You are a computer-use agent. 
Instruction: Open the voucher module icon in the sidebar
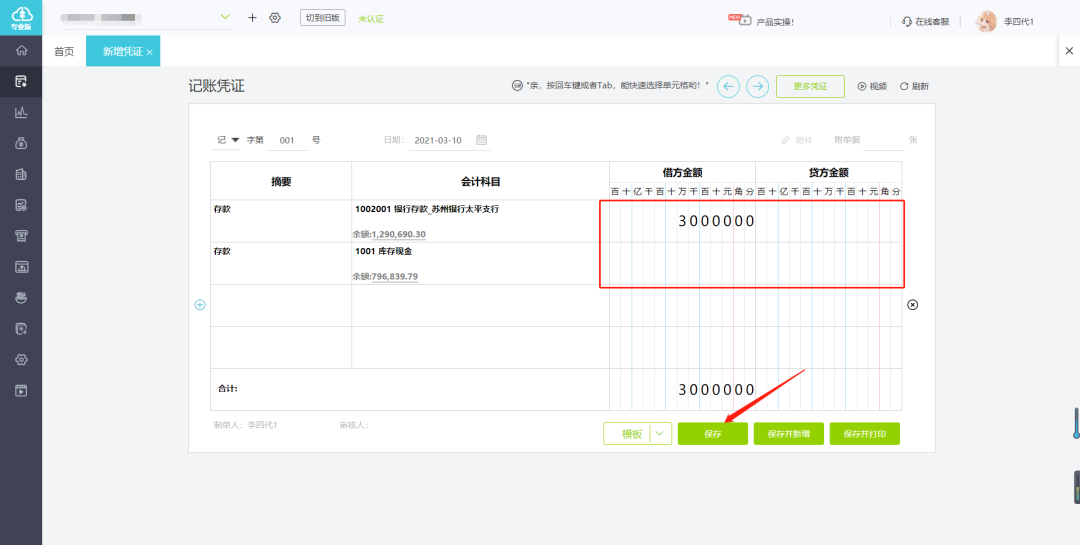pyautogui.click(x=21, y=81)
